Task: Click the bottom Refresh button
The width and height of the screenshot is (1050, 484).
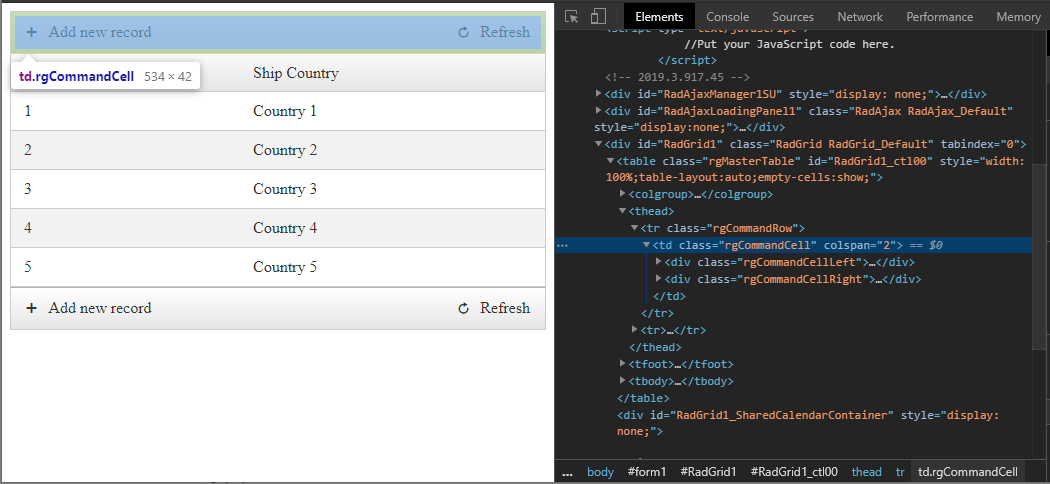Action: [x=504, y=308]
